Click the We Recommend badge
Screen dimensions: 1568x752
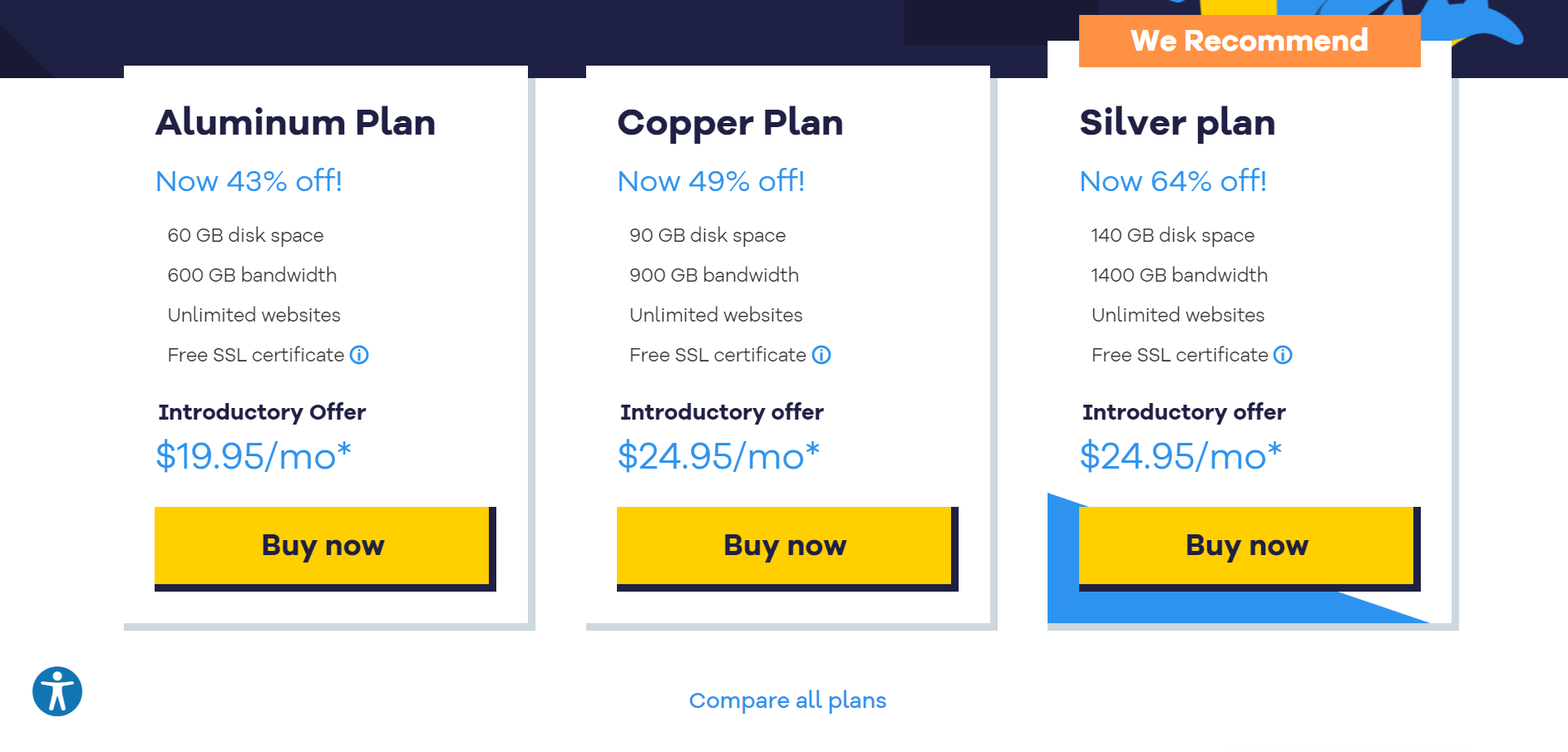(1249, 40)
